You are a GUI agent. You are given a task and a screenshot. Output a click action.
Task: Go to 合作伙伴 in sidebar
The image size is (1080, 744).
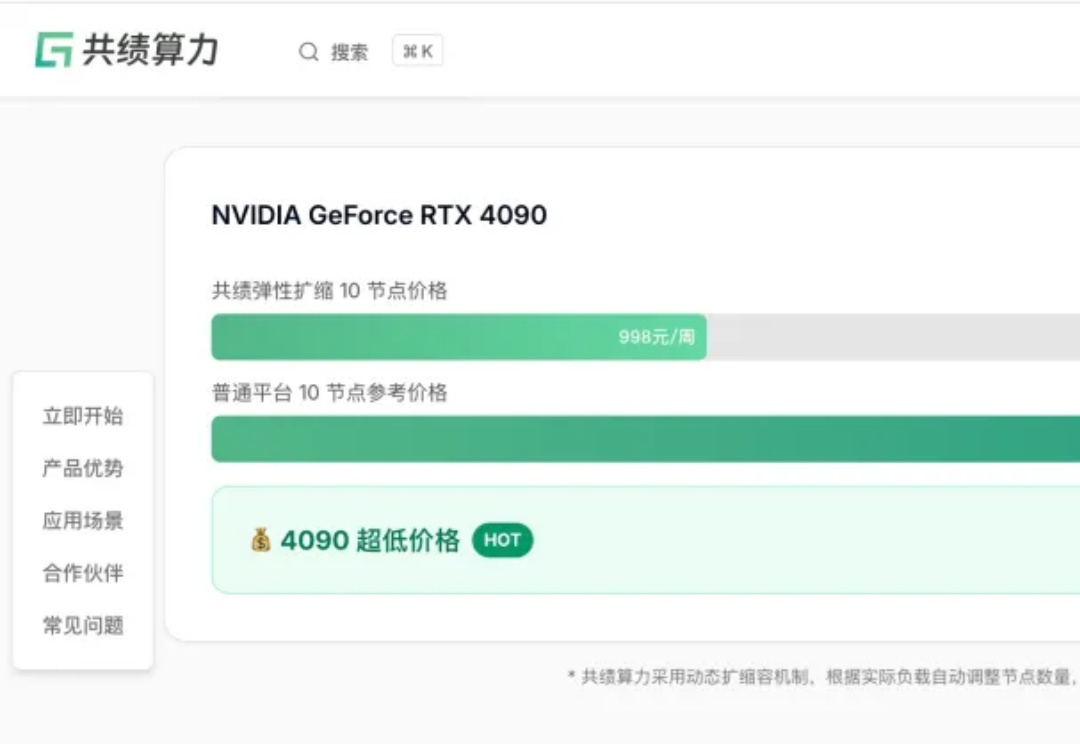pos(83,573)
